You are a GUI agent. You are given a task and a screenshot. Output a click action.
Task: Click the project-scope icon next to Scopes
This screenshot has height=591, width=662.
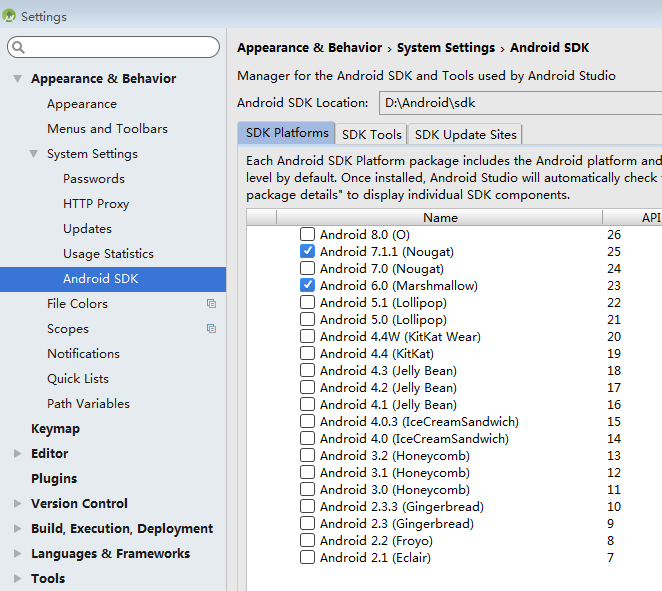tap(212, 328)
